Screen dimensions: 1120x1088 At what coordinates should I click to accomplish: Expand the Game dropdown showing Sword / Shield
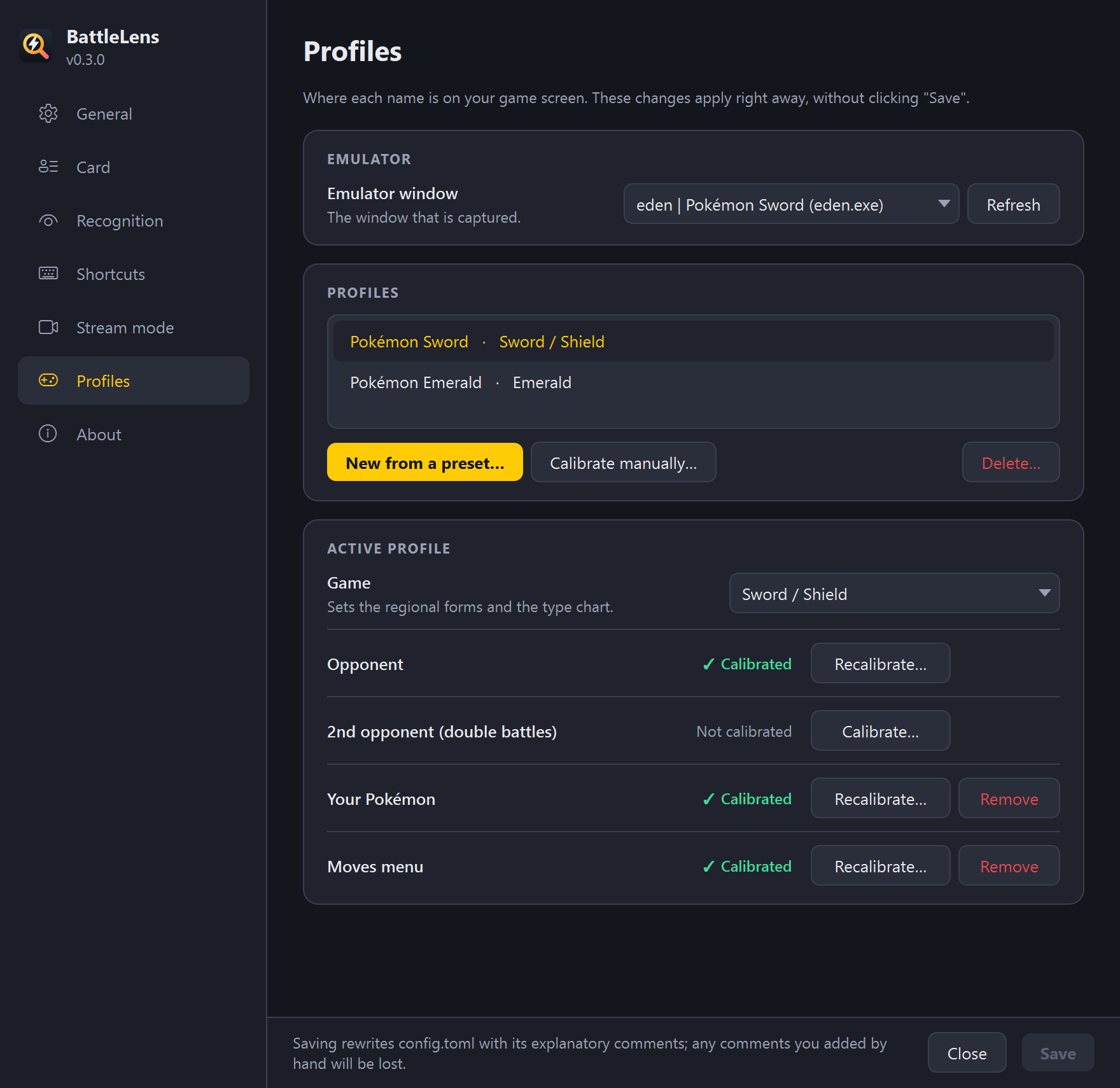pos(894,594)
